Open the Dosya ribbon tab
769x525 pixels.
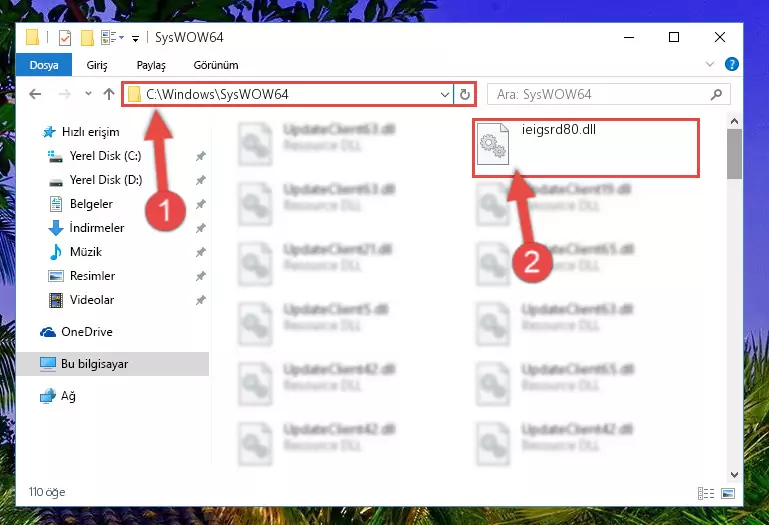click(x=44, y=65)
